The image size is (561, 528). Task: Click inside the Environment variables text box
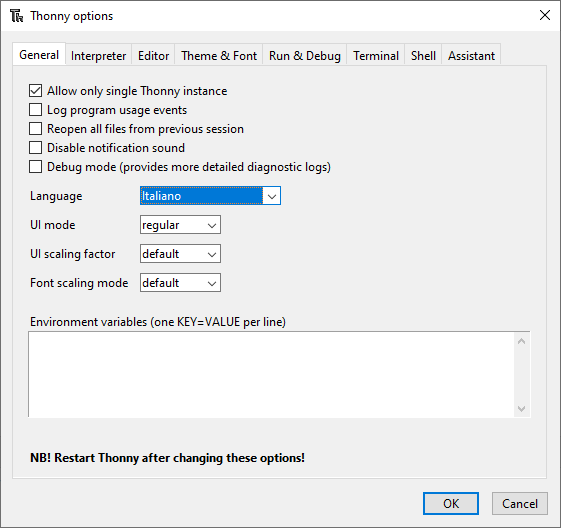pyautogui.click(x=271, y=374)
